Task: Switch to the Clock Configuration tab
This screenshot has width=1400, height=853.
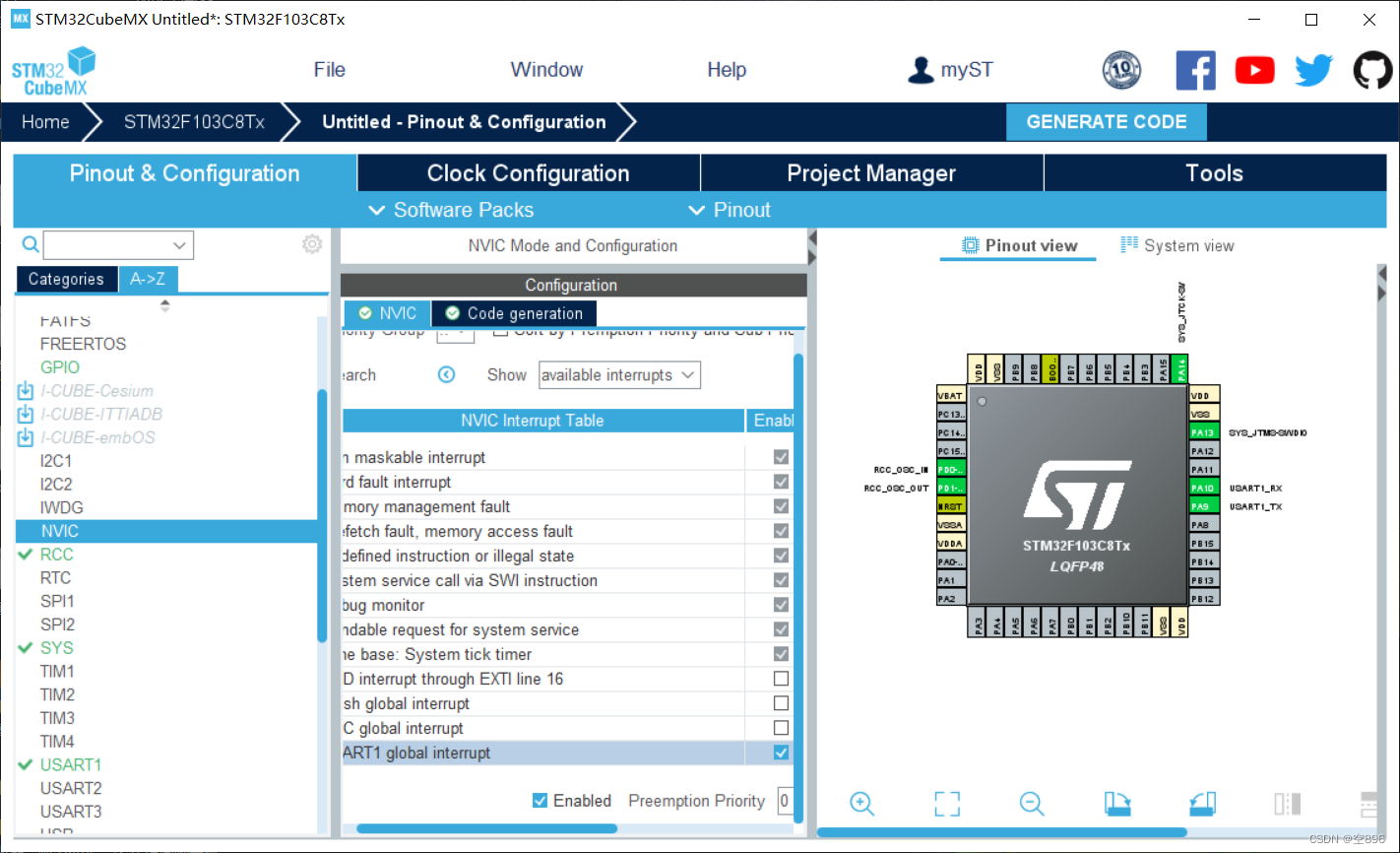Action: (x=528, y=173)
